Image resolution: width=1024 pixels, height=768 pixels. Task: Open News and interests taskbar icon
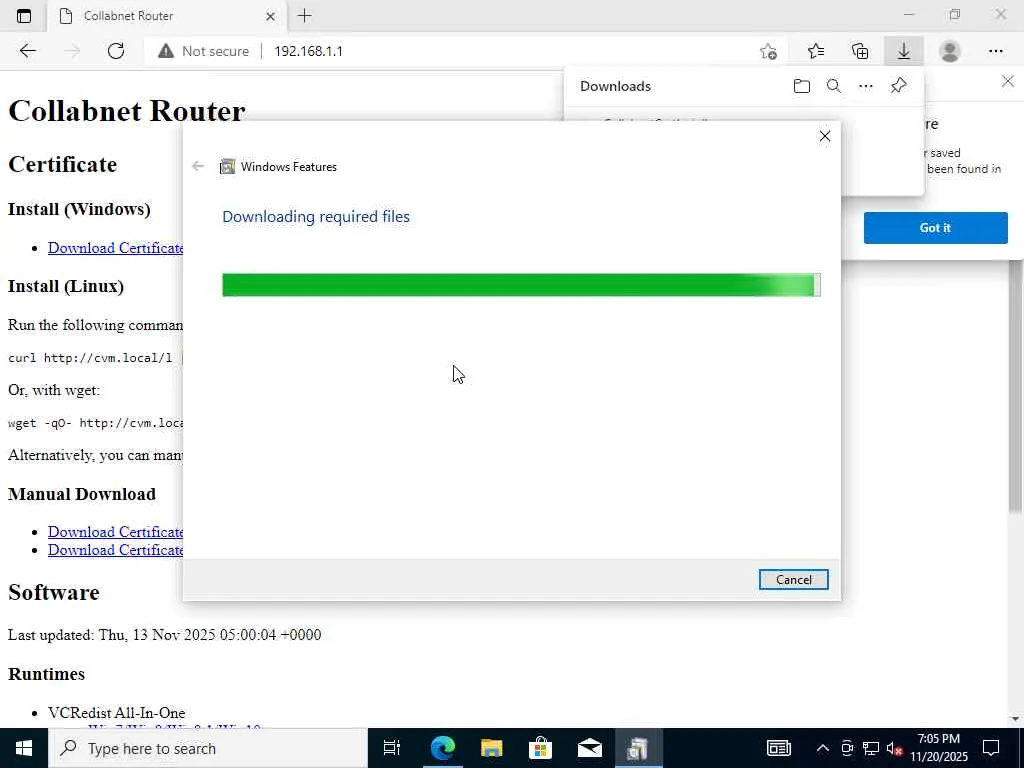(x=778, y=748)
